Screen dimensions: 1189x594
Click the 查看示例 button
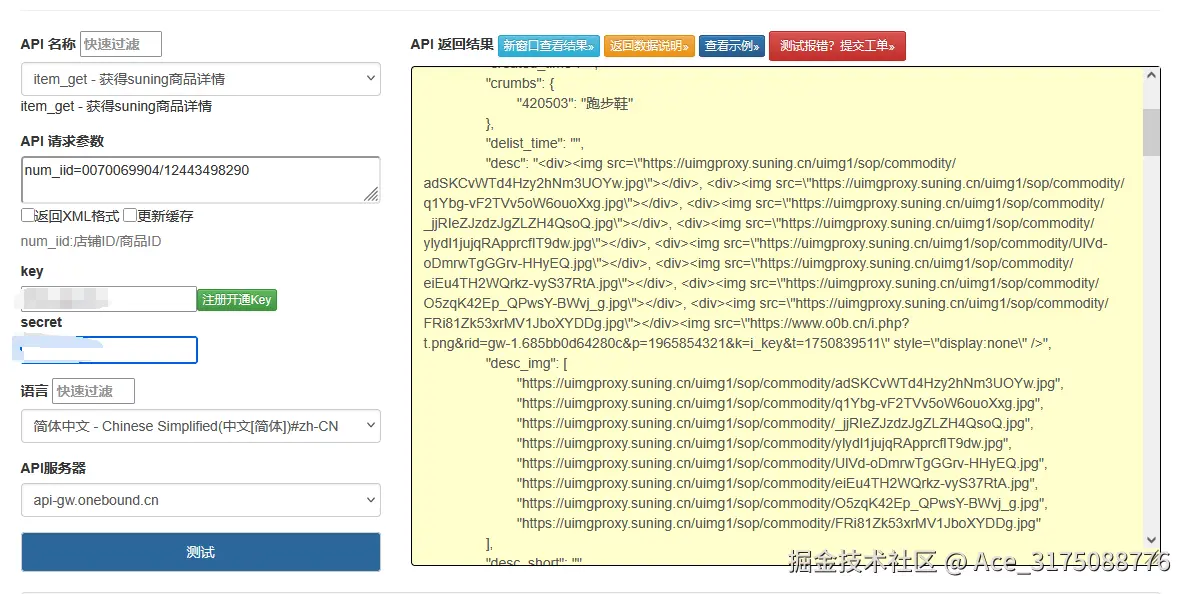[x=732, y=46]
